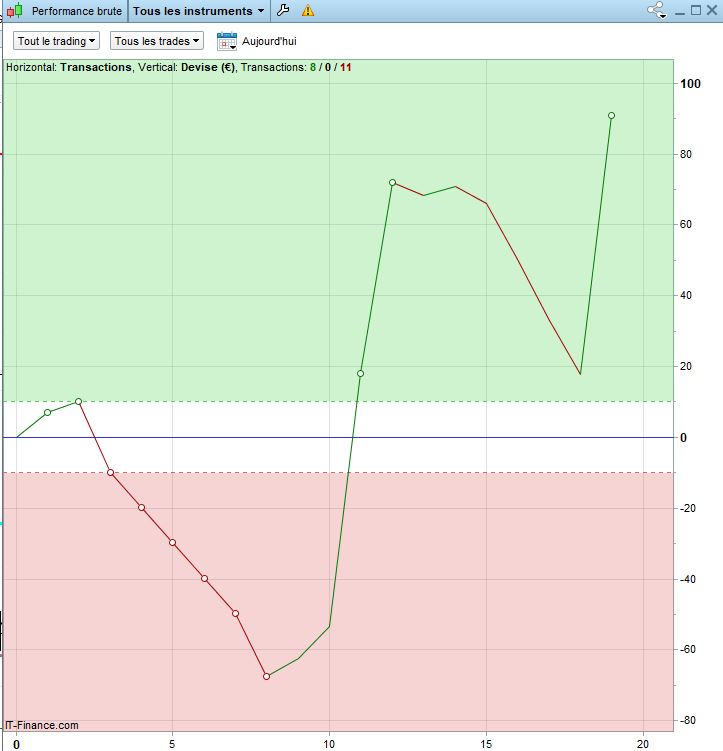This screenshot has height=751, width=723.
Task: Open the calendar date picker icon
Action: point(226,41)
